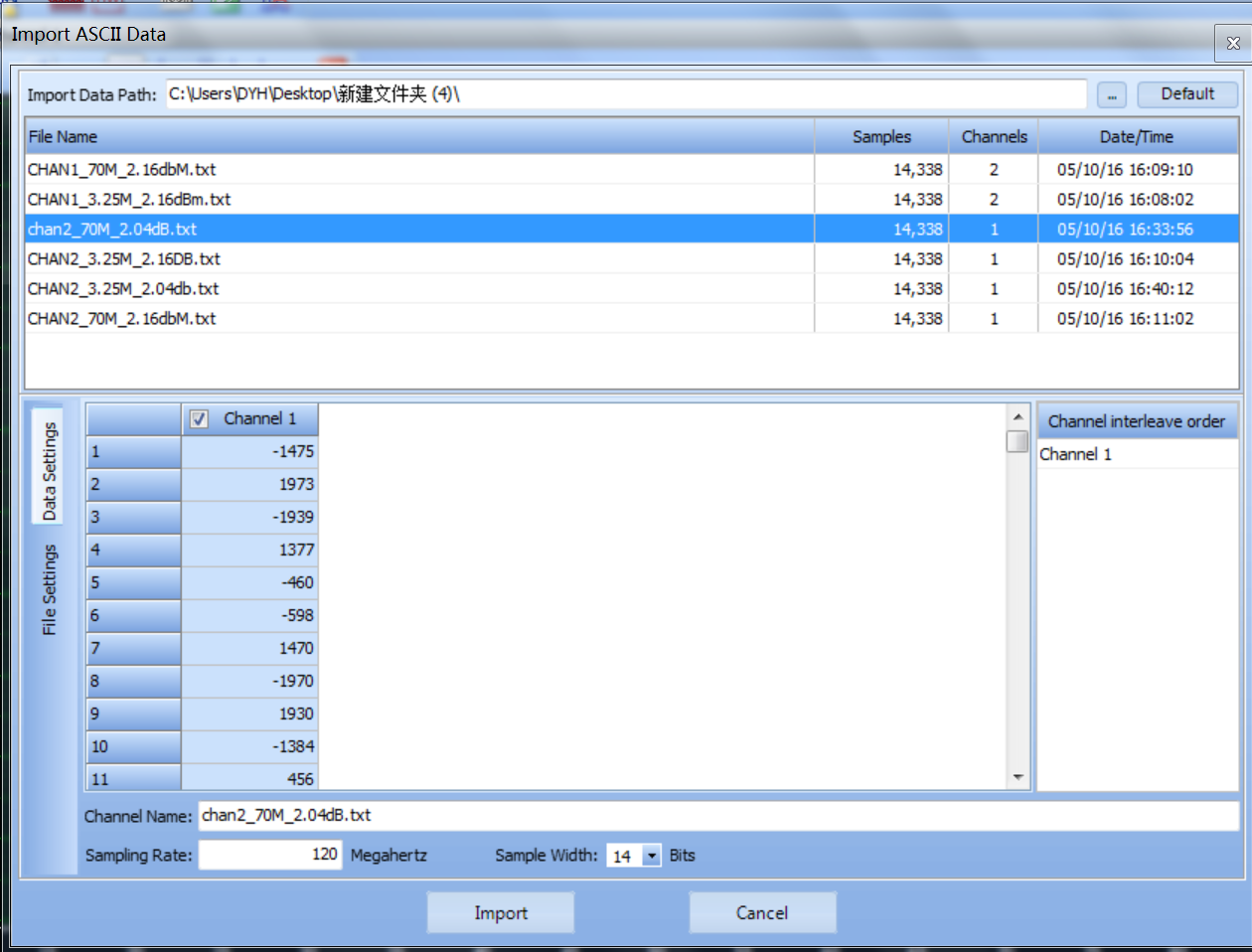Click the scroll up arrow in data preview
Screen dimensions: 1252x952
(x=1017, y=416)
